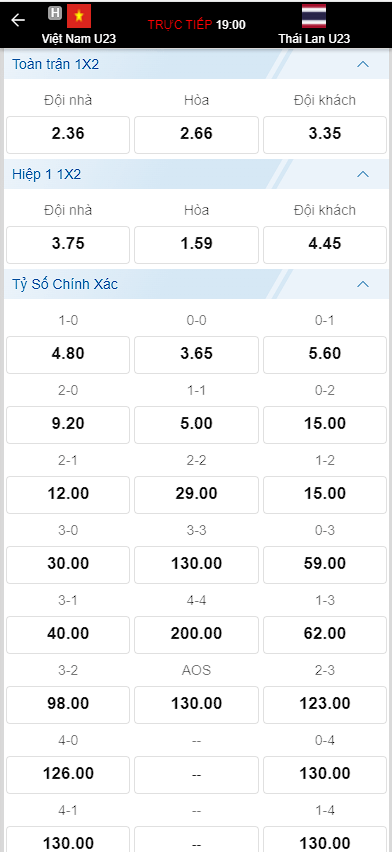Select 0-3 score odds 59.00

[x=325, y=565]
